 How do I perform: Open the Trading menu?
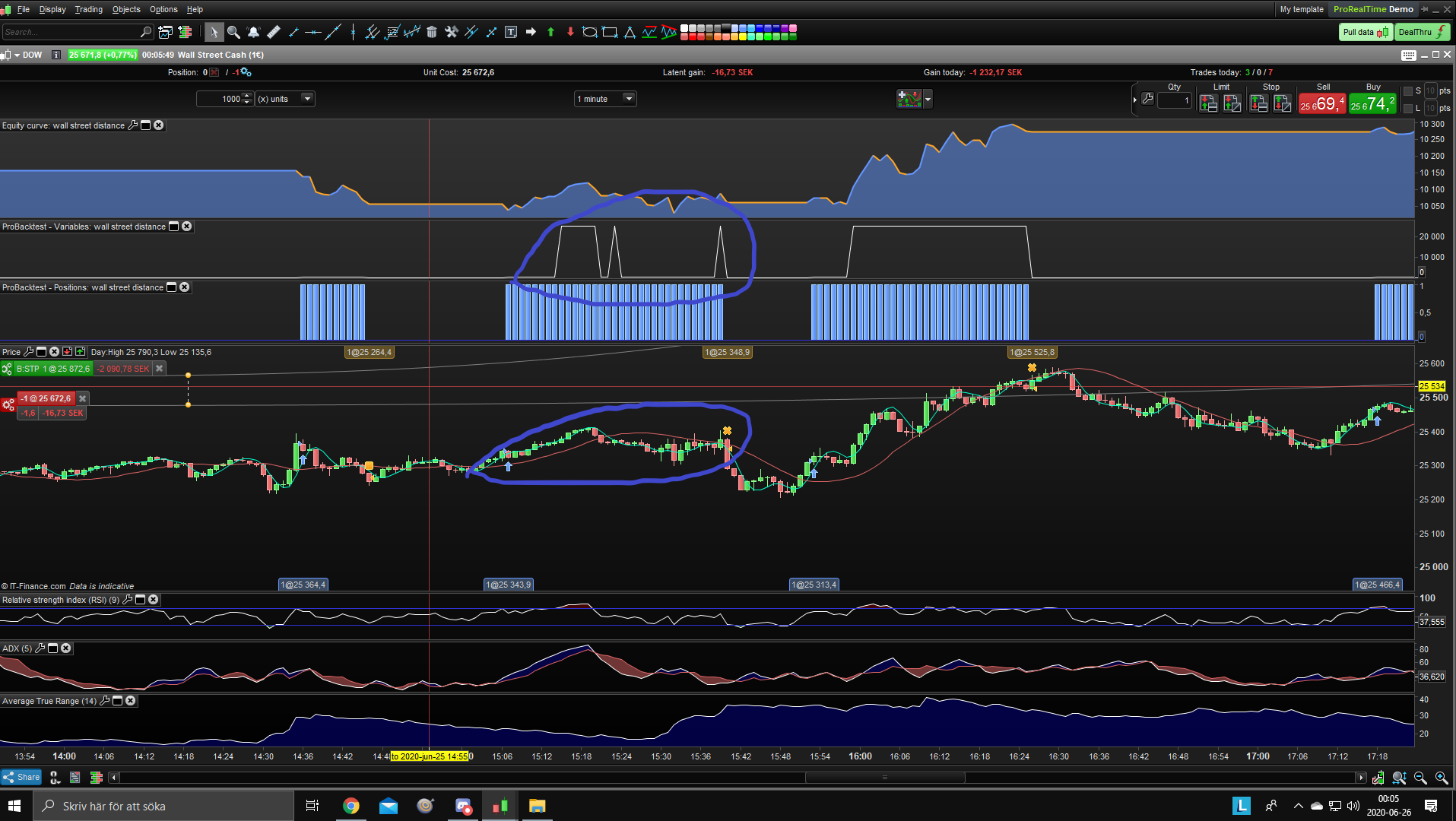pyautogui.click(x=89, y=9)
